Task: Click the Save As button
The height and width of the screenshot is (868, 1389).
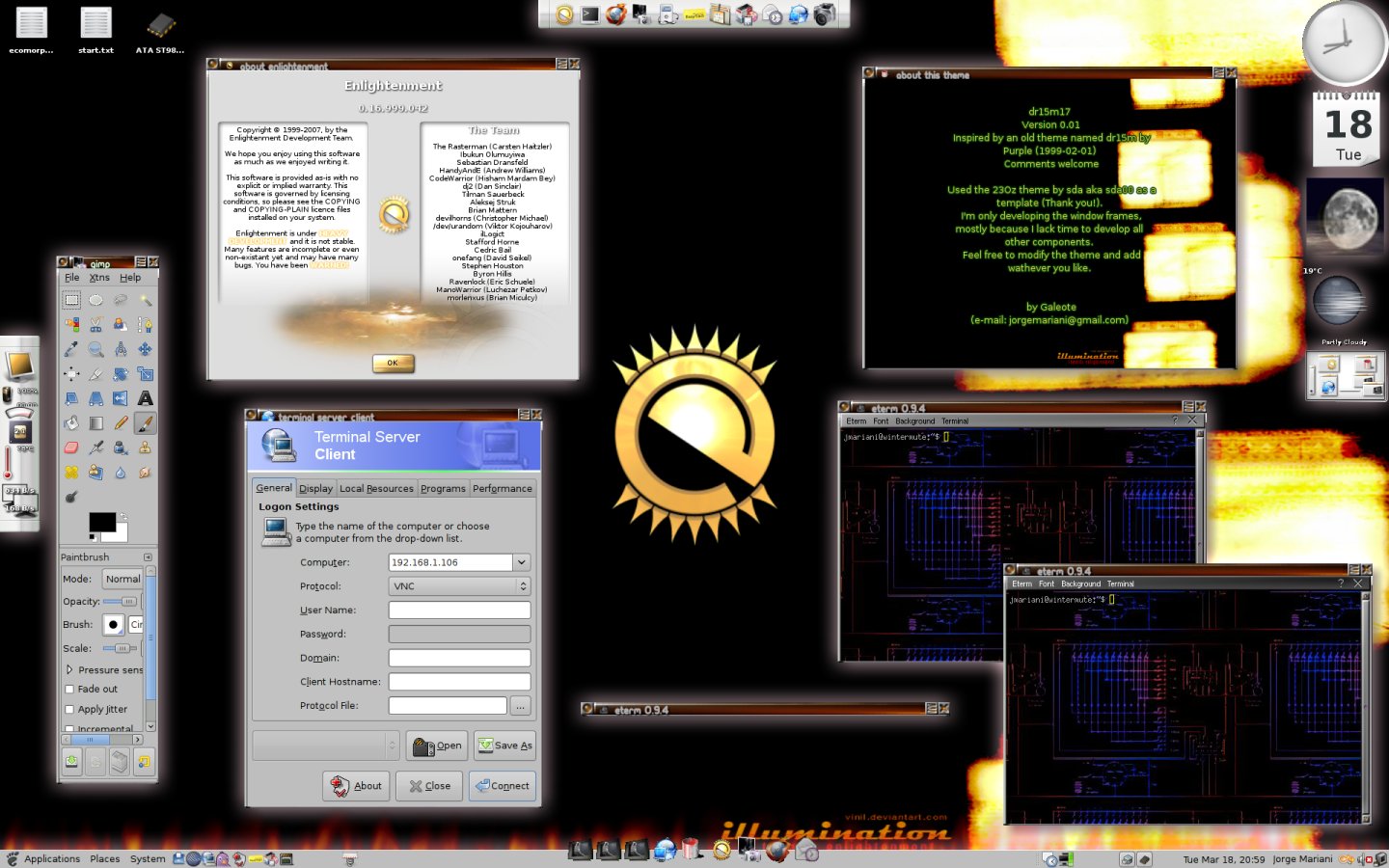Action: point(504,746)
